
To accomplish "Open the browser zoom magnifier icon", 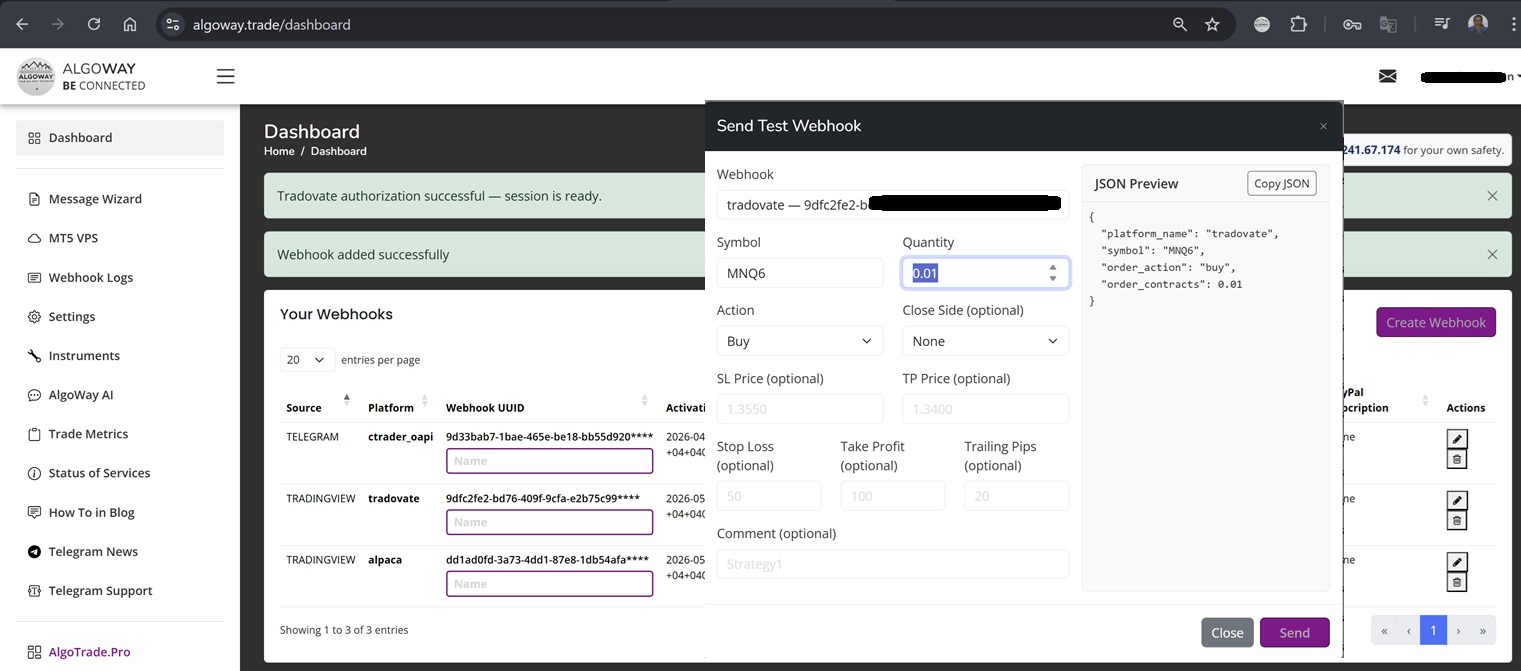I will click(1180, 24).
